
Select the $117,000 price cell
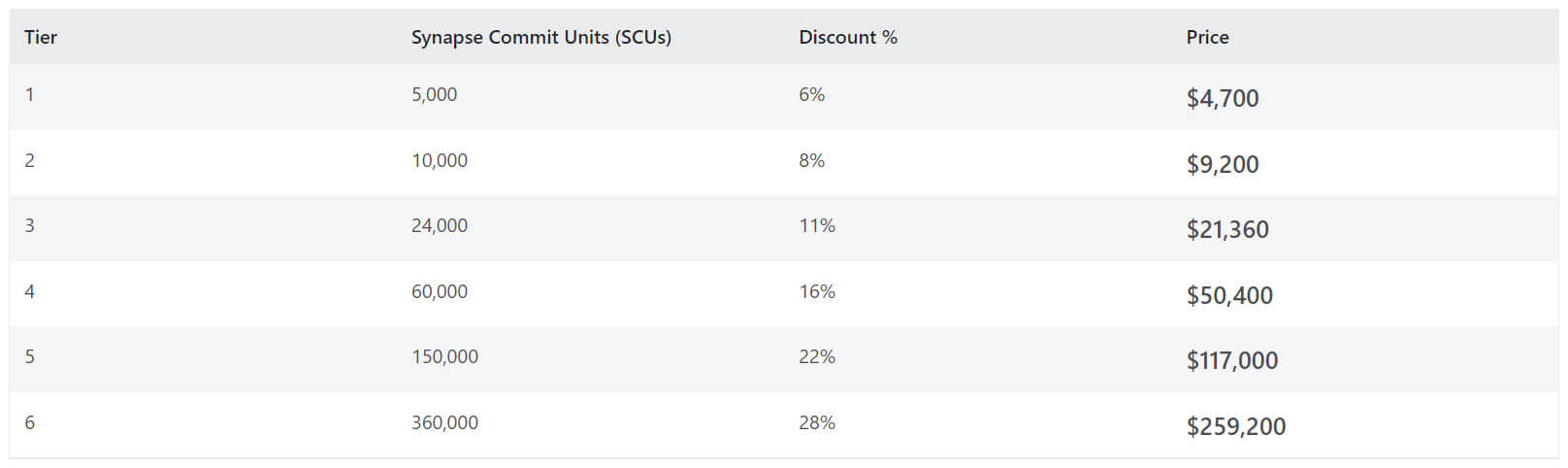point(1231,360)
